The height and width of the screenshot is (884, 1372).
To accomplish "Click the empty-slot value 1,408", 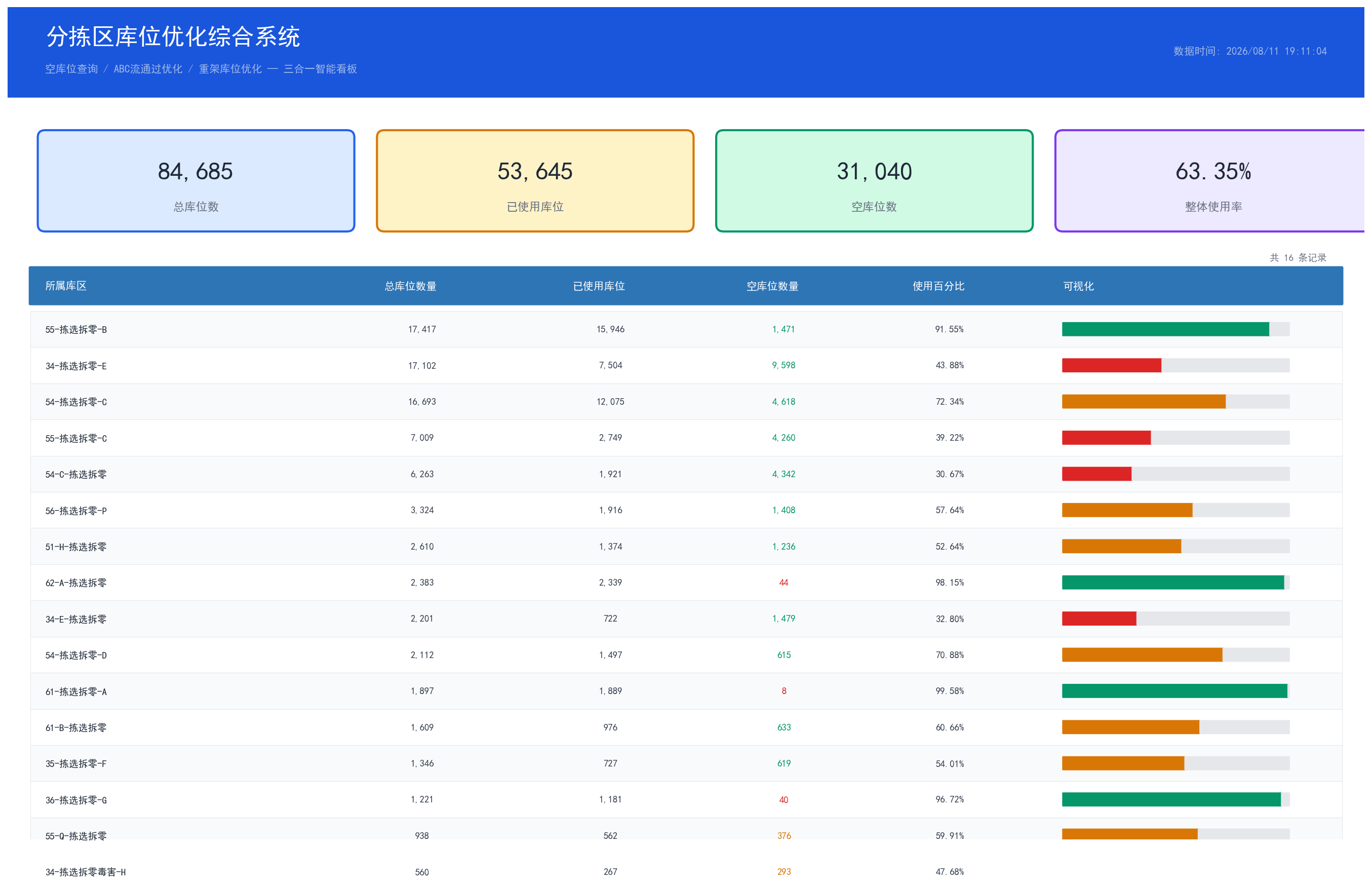I will click(x=783, y=510).
